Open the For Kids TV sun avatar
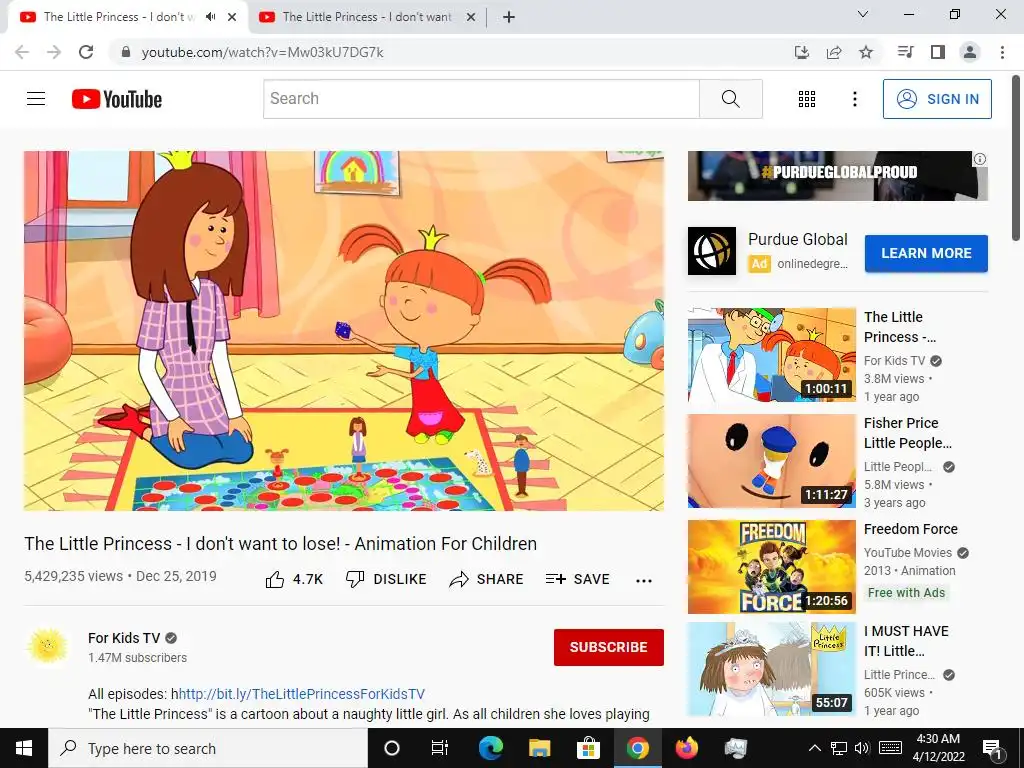The width and height of the screenshot is (1024, 768). click(47, 647)
